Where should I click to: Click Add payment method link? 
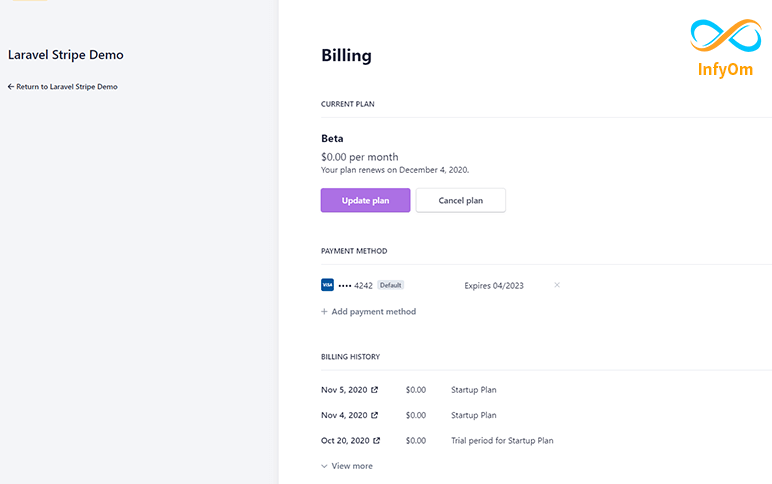click(x=368, y=312)
